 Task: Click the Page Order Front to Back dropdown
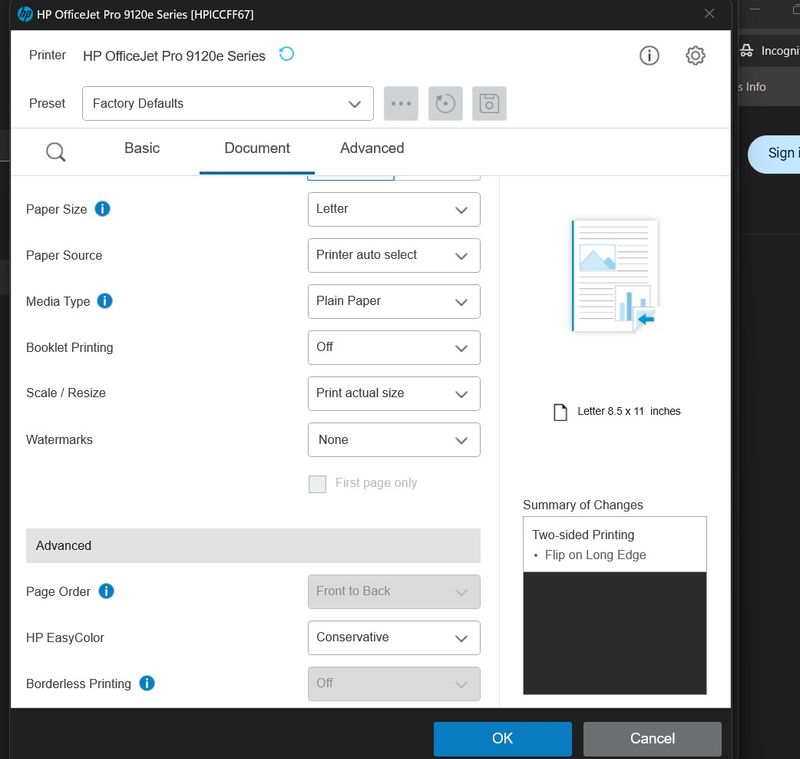click(x=394, y=592)
